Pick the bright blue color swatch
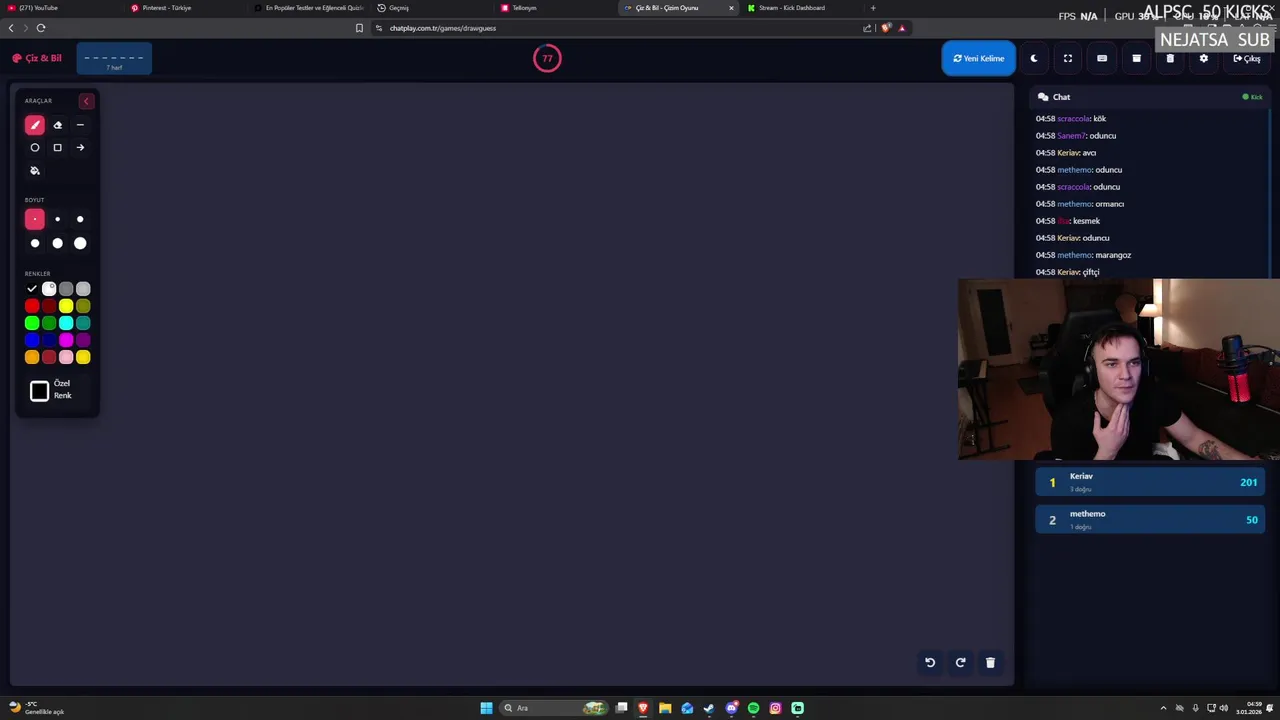 click(32, 340)
